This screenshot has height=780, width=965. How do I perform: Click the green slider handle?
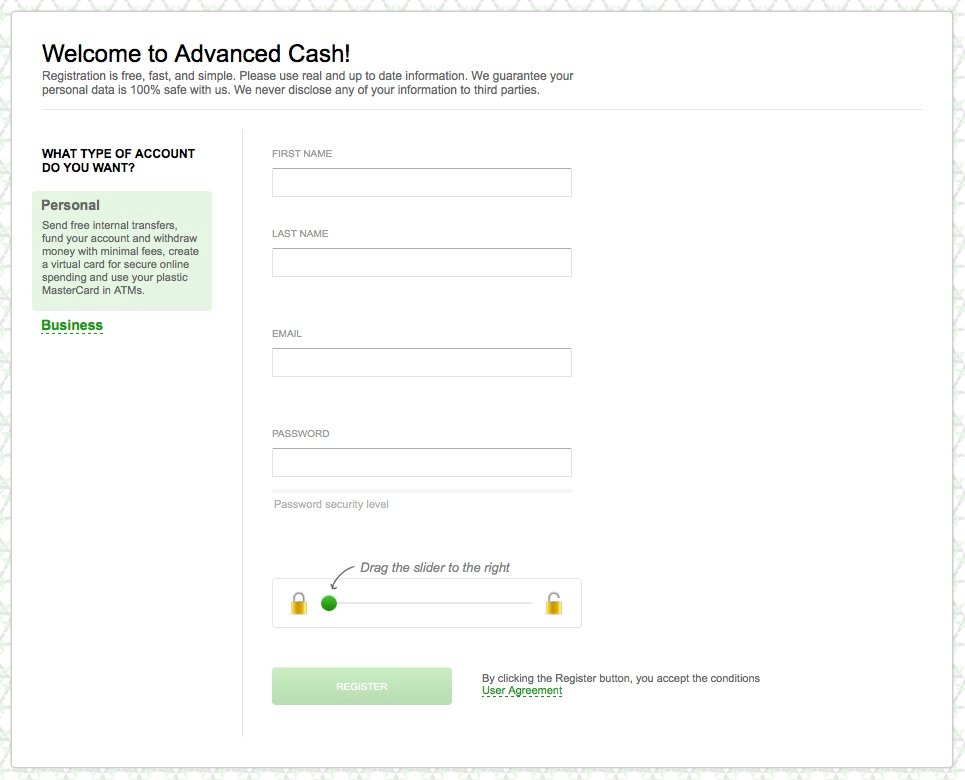point(329,603)
